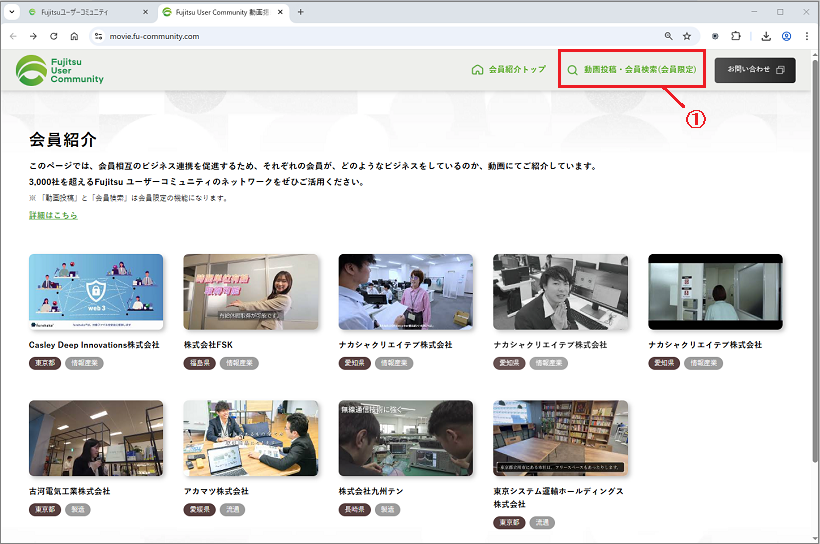The width and height of the screenshot is (820, 544).
Task: Open the Chrome three-dot menu
Action: click(807, 36)
